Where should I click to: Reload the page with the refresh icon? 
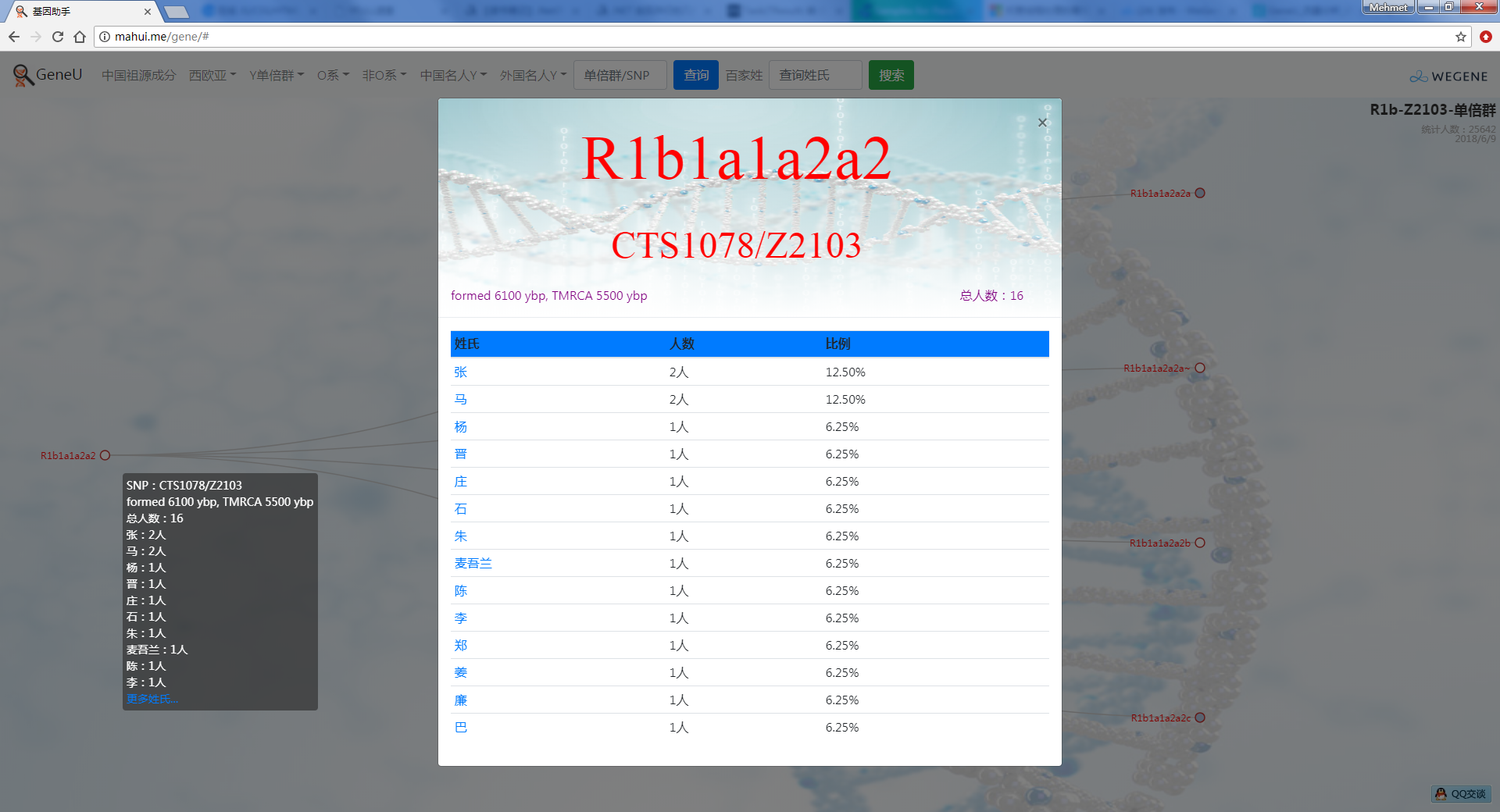[x=58, y=37]
